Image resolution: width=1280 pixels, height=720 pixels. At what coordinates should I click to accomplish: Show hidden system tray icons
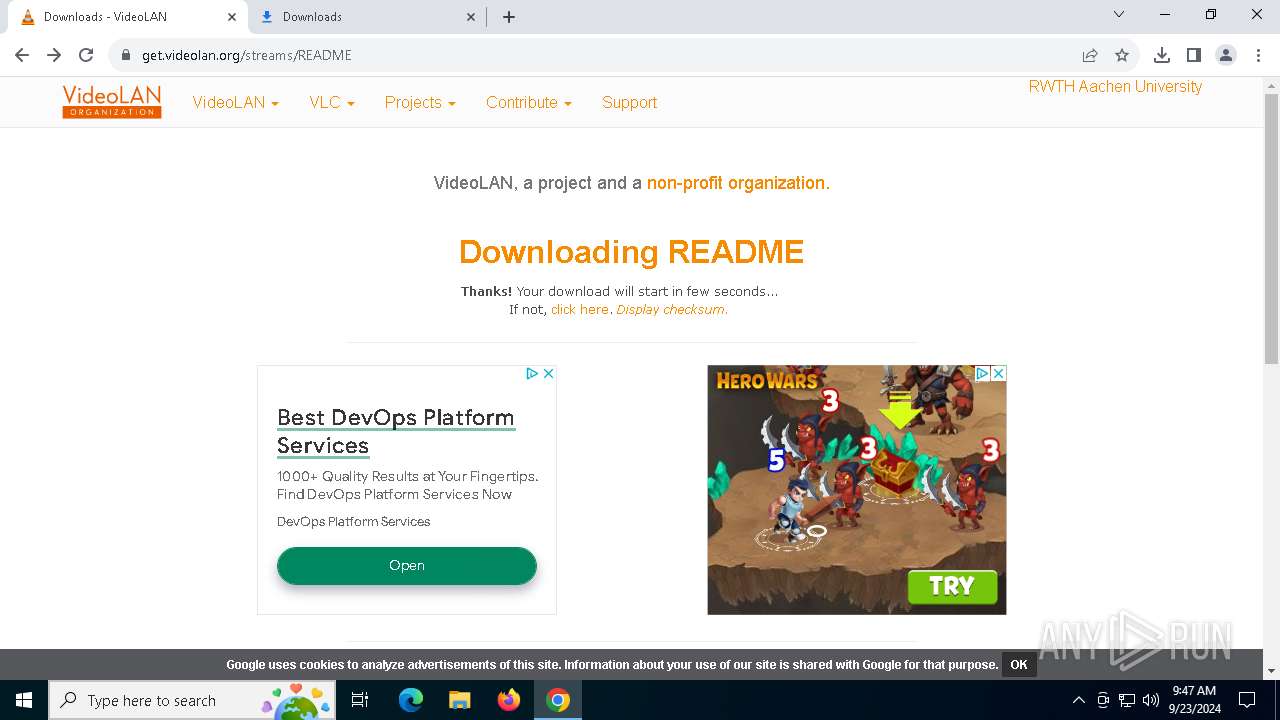1078,700
